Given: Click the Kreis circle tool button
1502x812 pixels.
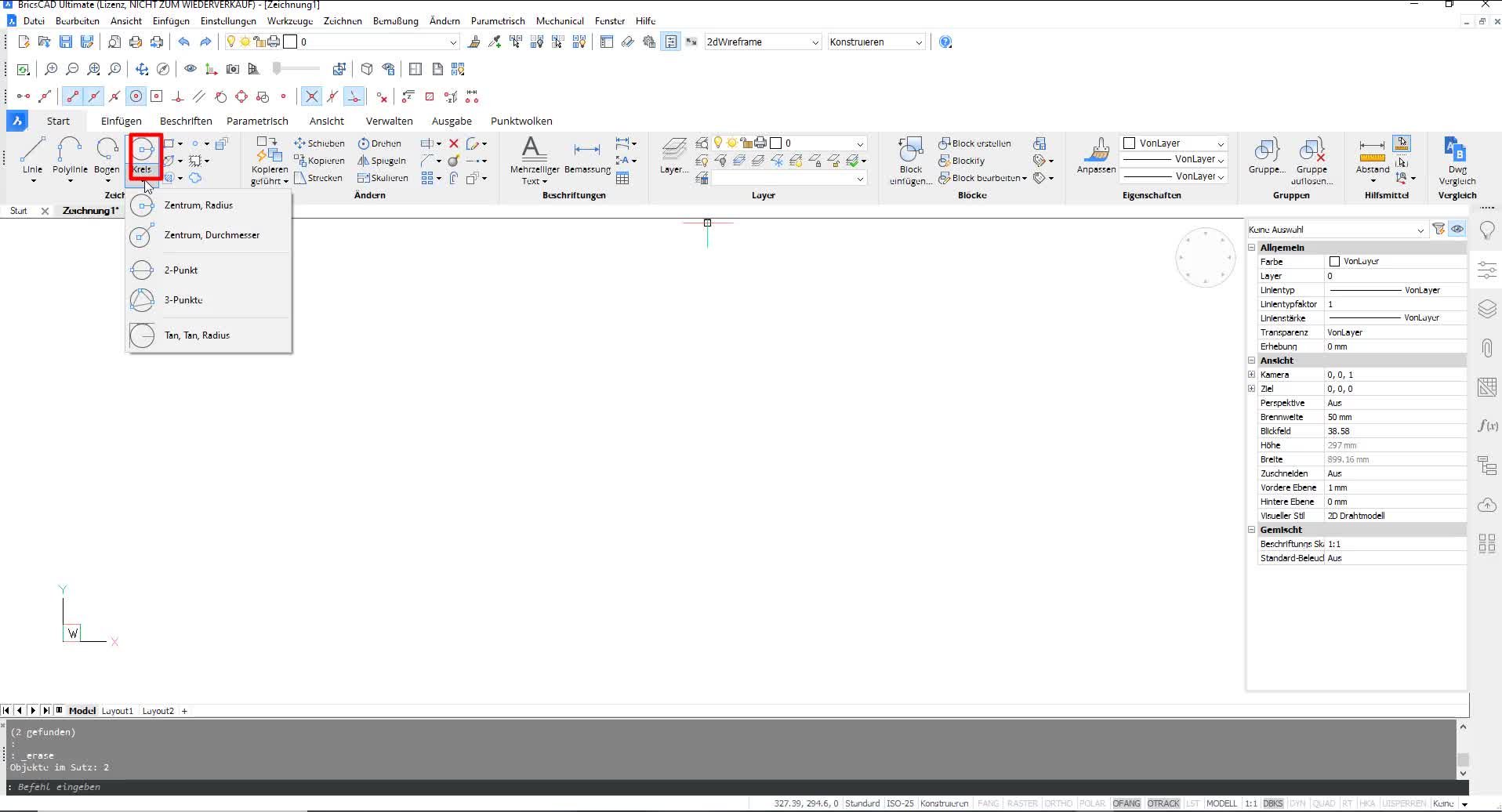Looking at the screenshot, I should [143, 156].
